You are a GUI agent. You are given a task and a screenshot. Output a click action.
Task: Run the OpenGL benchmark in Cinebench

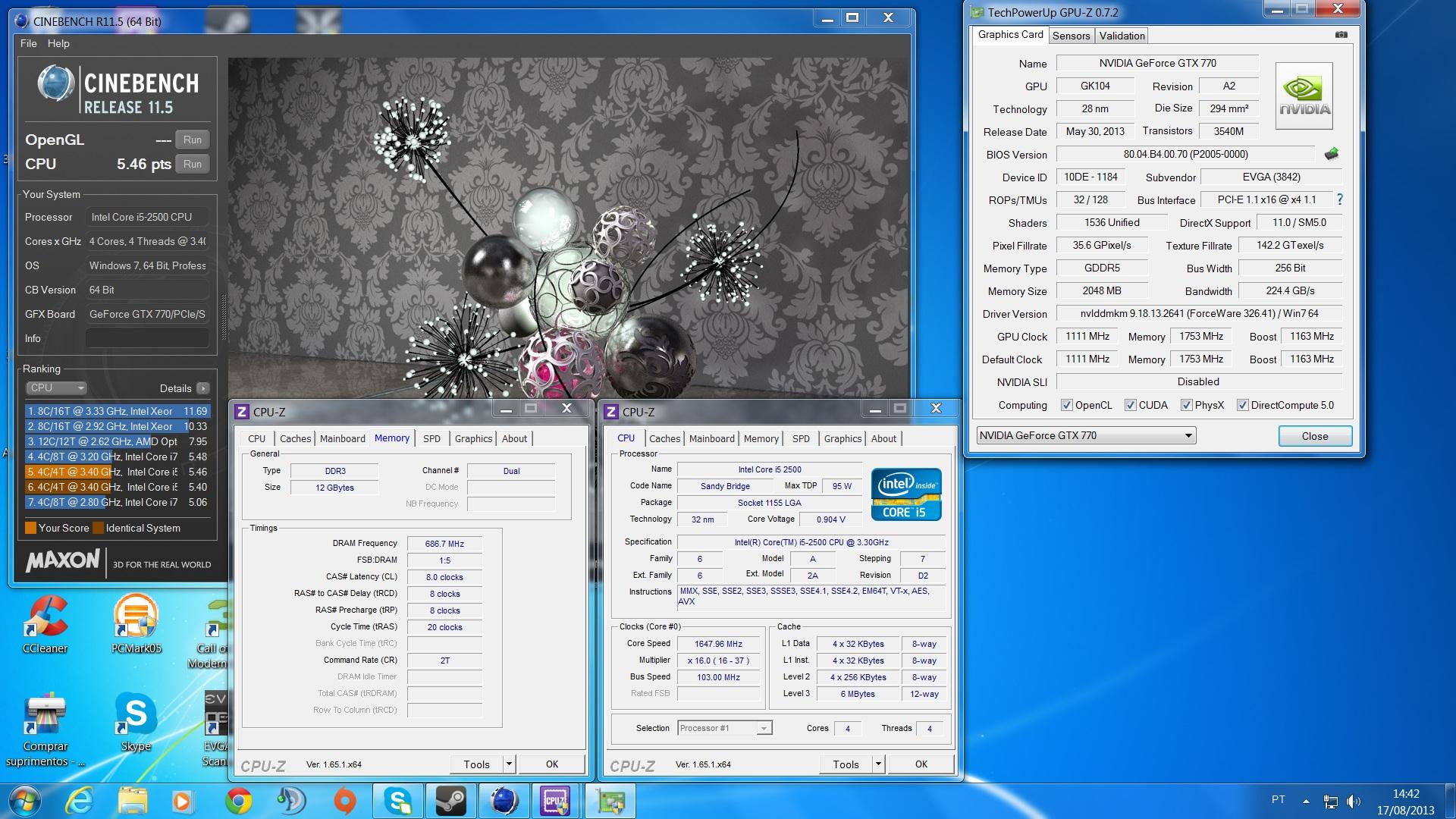[193, 140]
